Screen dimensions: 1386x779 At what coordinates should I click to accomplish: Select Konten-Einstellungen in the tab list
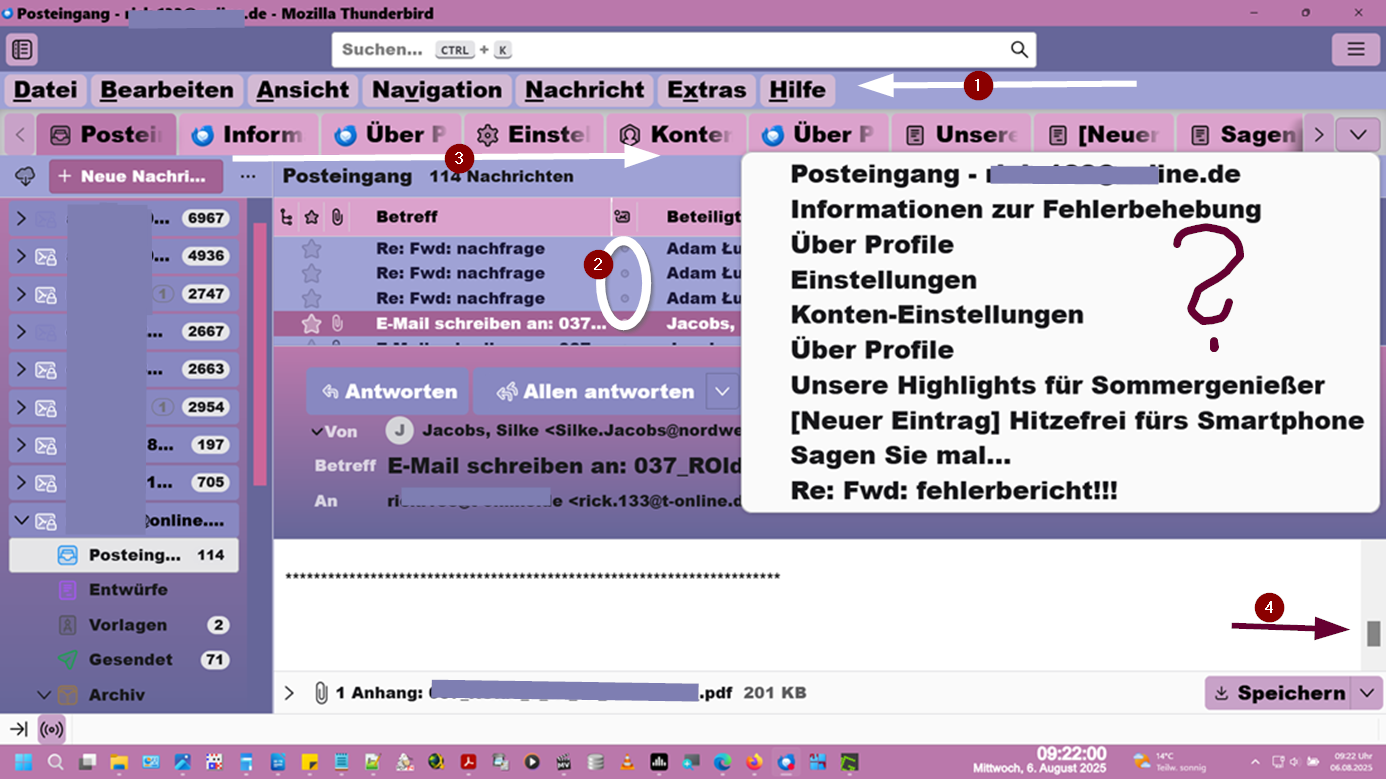pyautogui.click(x=937, y=314)
